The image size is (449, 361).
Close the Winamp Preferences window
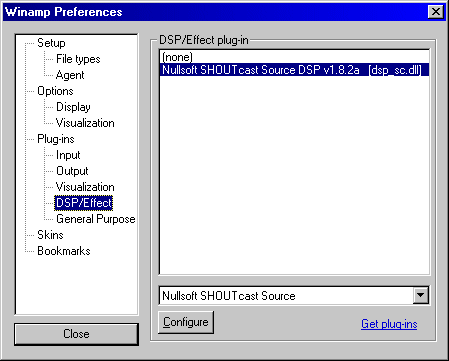coord(436,12)
